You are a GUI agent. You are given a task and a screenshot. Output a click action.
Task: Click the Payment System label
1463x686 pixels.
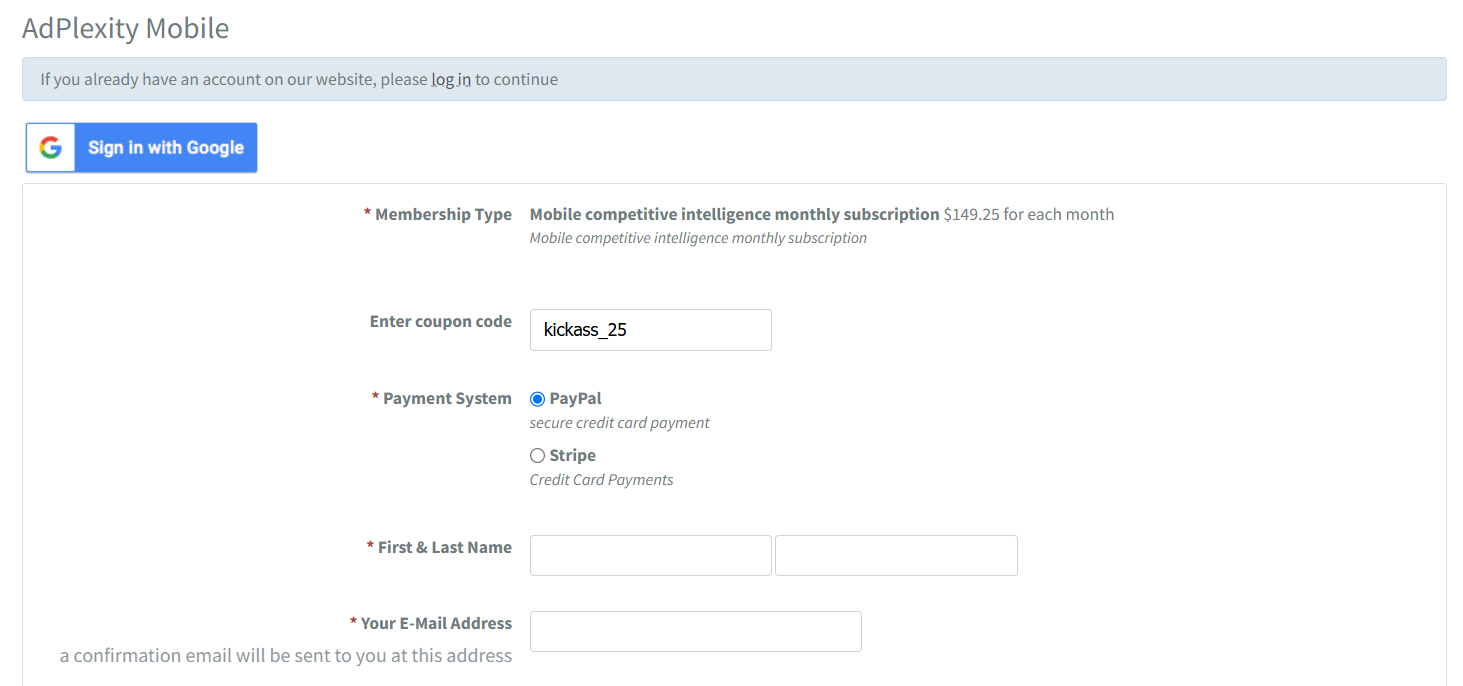(442, 399)
